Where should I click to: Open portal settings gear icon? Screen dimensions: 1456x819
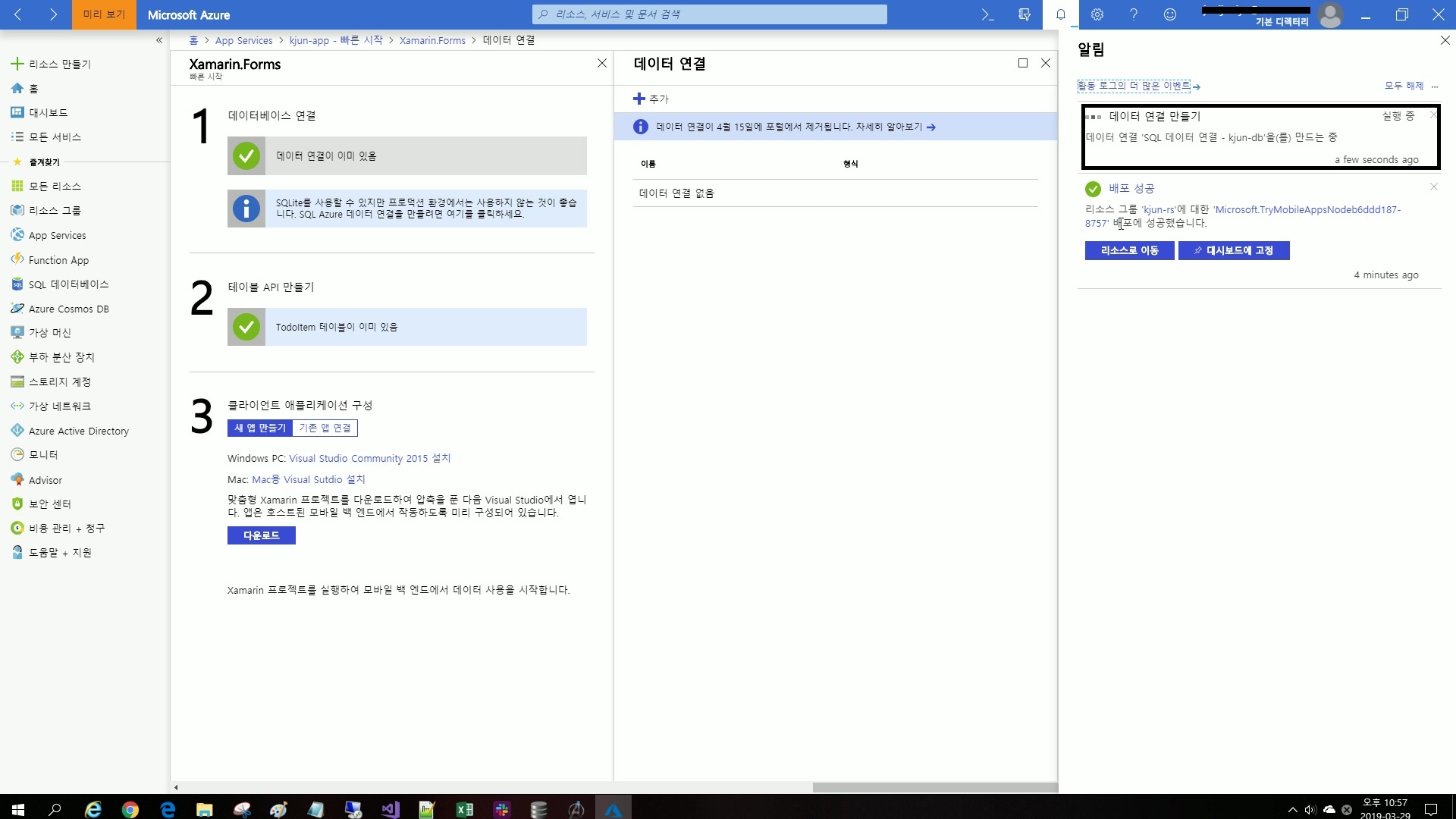pyautogui.click(x=1097, y=14)
